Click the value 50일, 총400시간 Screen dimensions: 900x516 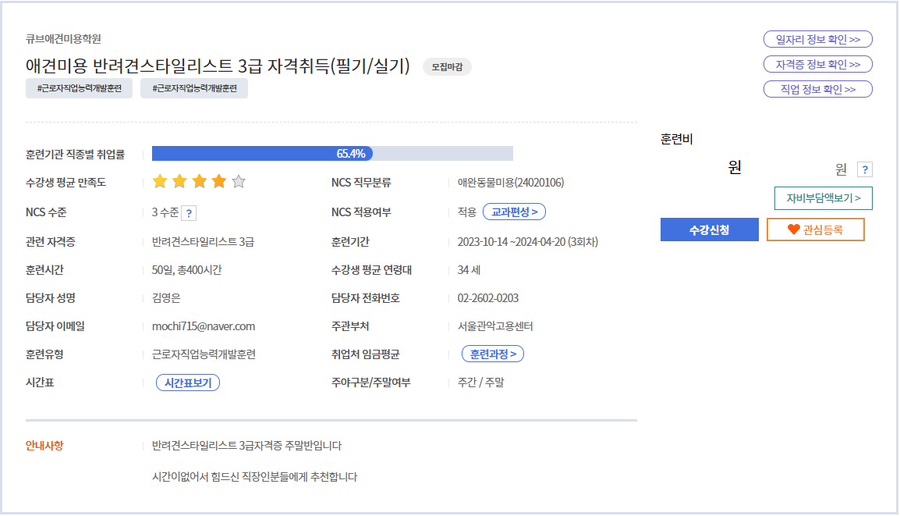pos(187,270)
